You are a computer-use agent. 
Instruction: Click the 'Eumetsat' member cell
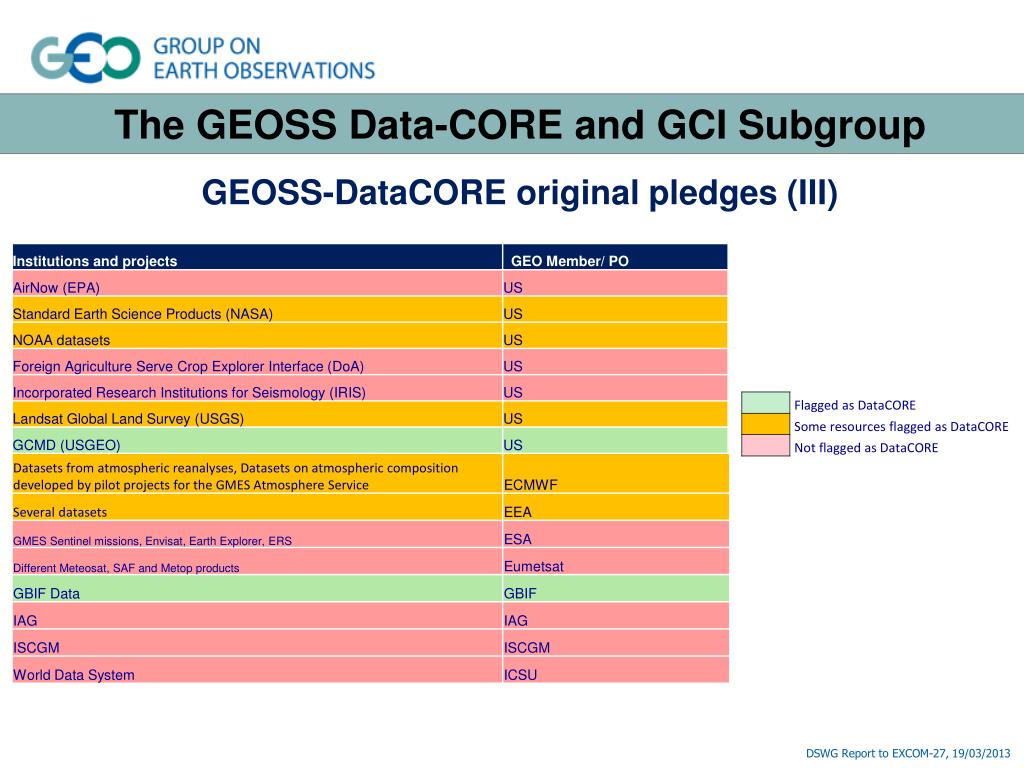pos(616,562)
